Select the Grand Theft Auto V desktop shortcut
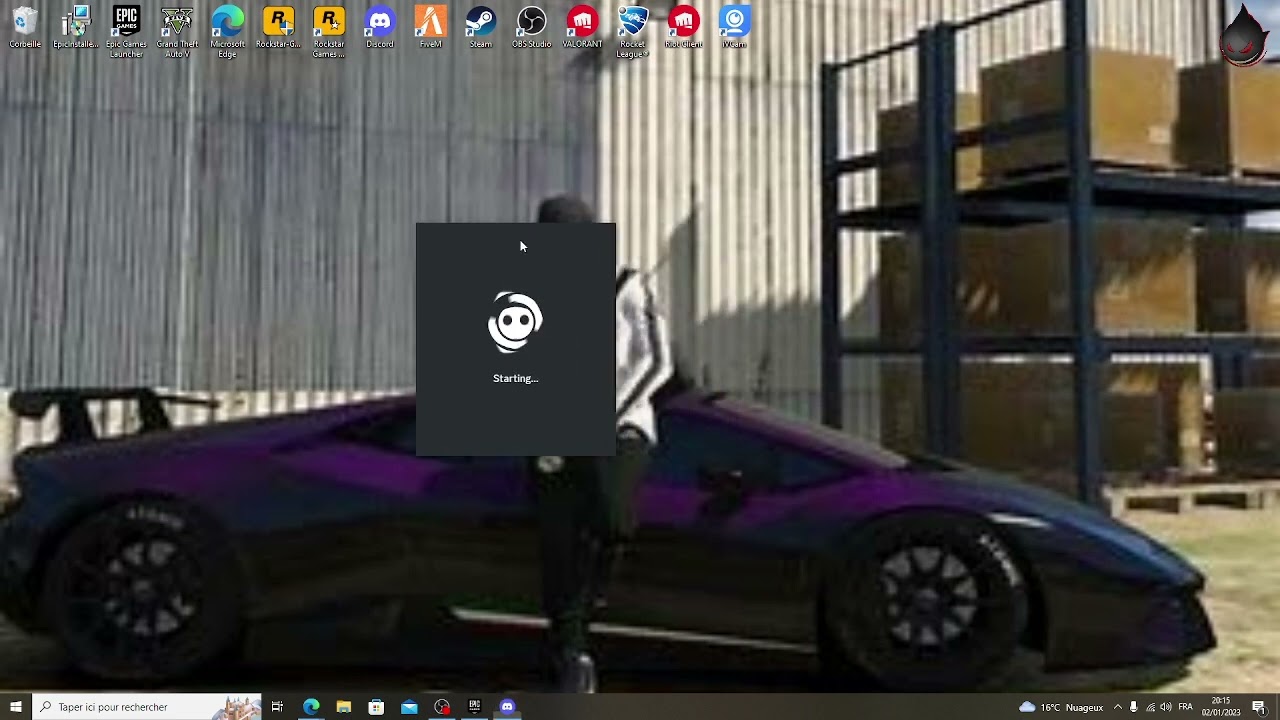The height and width of the screenshot is (720, 1280). pyautogui.click(x=177, y=32)
